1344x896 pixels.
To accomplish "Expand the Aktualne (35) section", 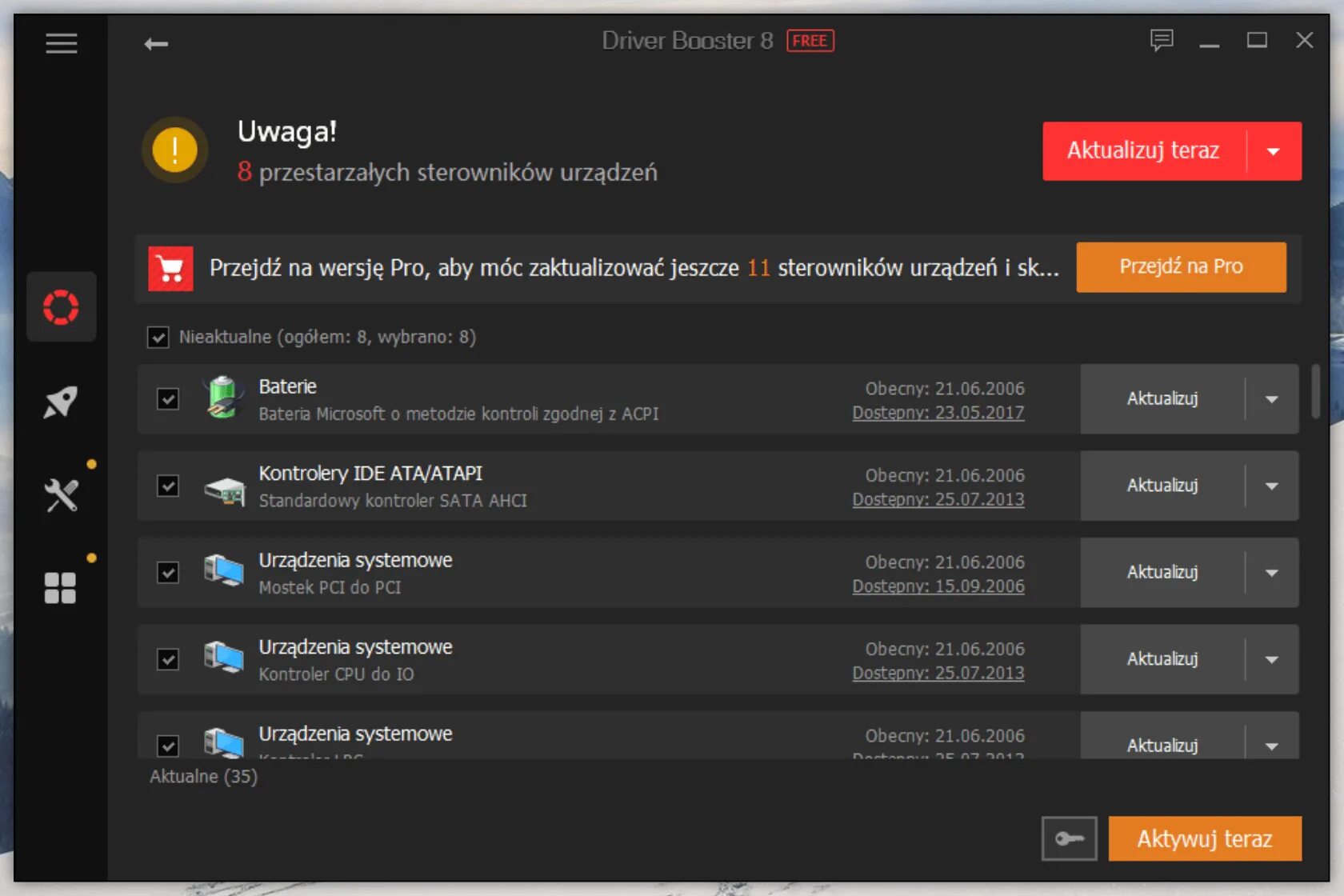I will 204,777.
